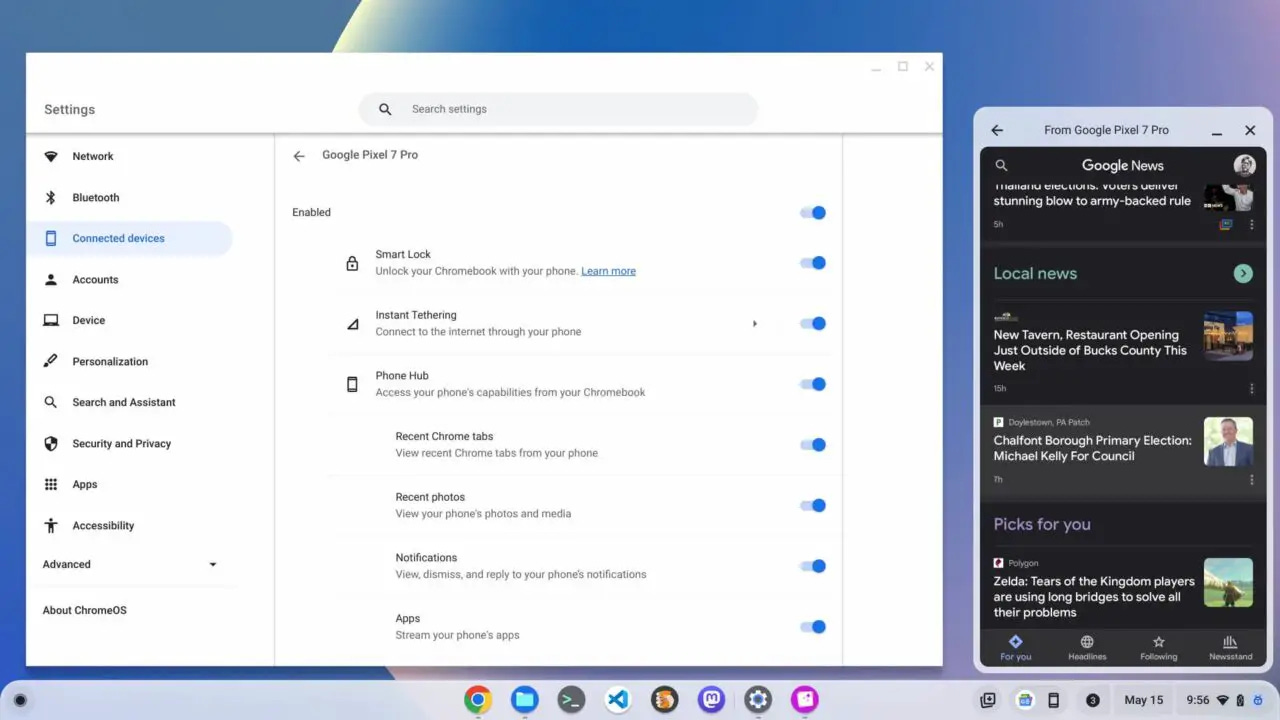Expand Local news green arrow

click(x=1243, y=274)
